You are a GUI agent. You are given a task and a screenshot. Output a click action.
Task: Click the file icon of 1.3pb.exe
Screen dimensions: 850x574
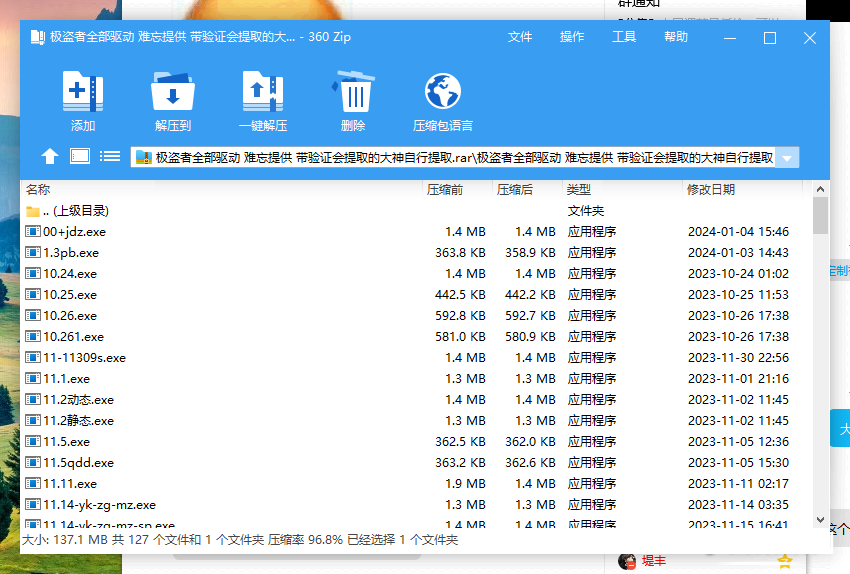[x=33, y=253]
